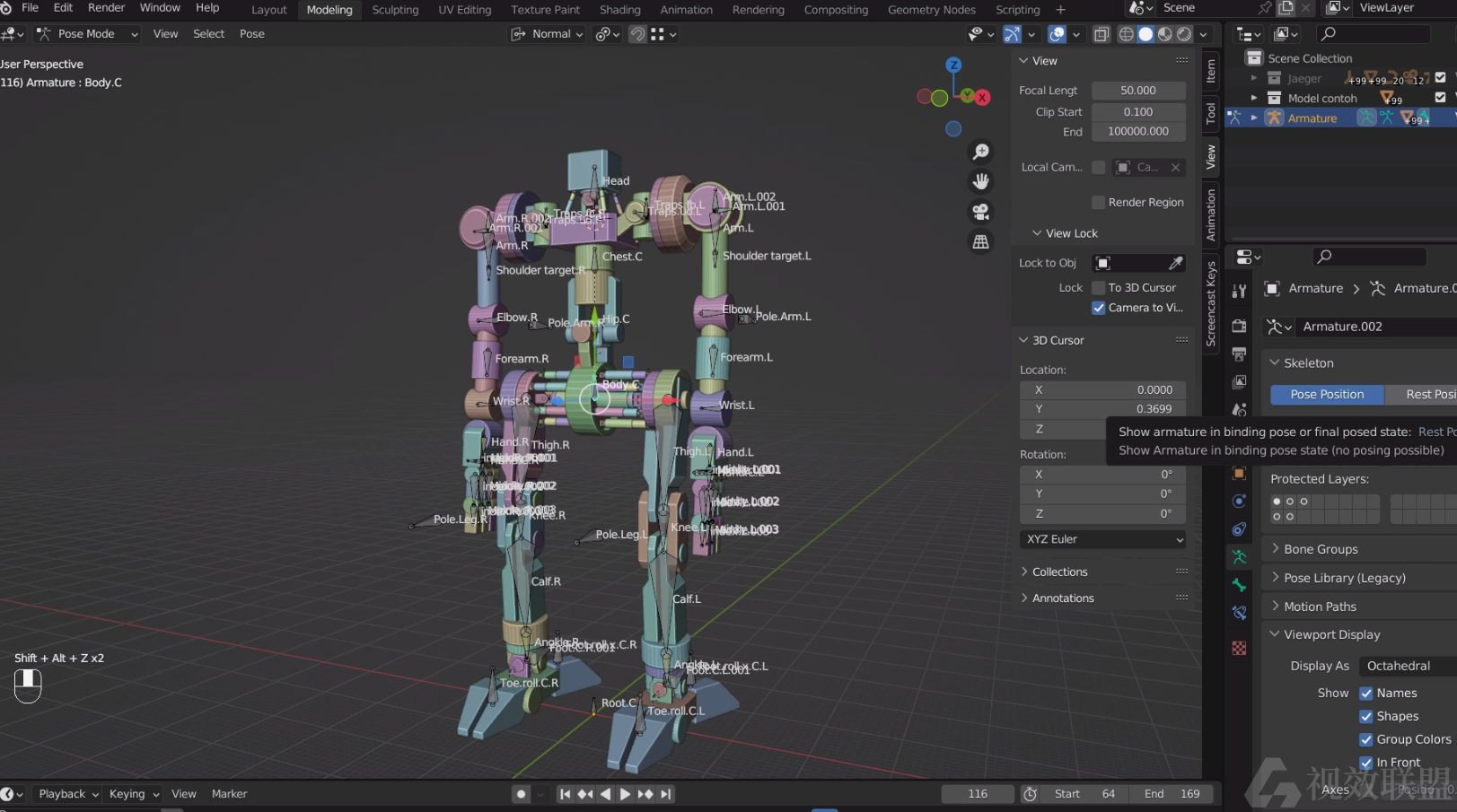
Task: Enable the Render Region checkbox
Action: pos(1098,202)
